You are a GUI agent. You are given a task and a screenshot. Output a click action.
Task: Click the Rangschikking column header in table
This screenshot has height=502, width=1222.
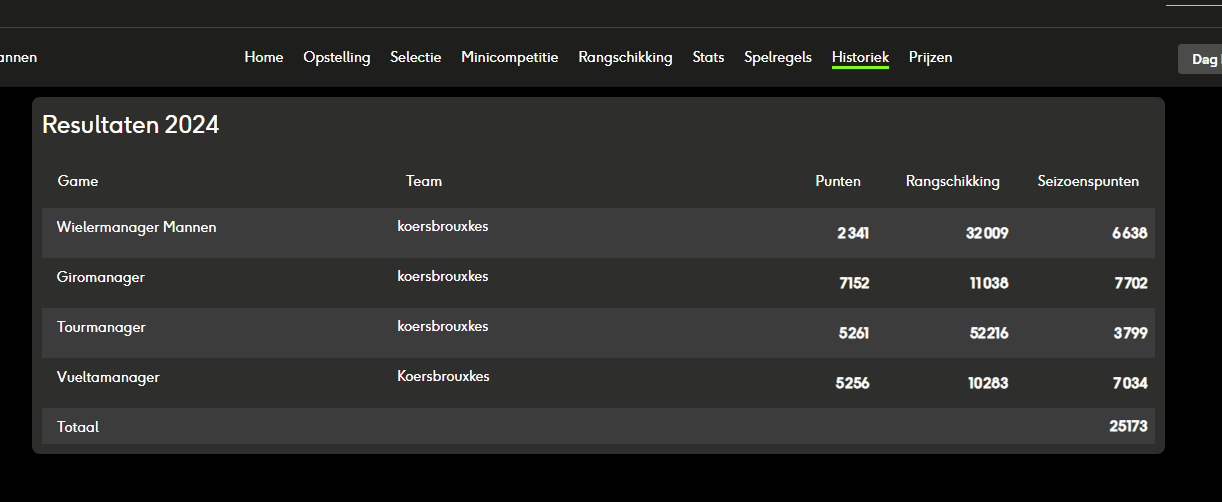pos(953,181)
